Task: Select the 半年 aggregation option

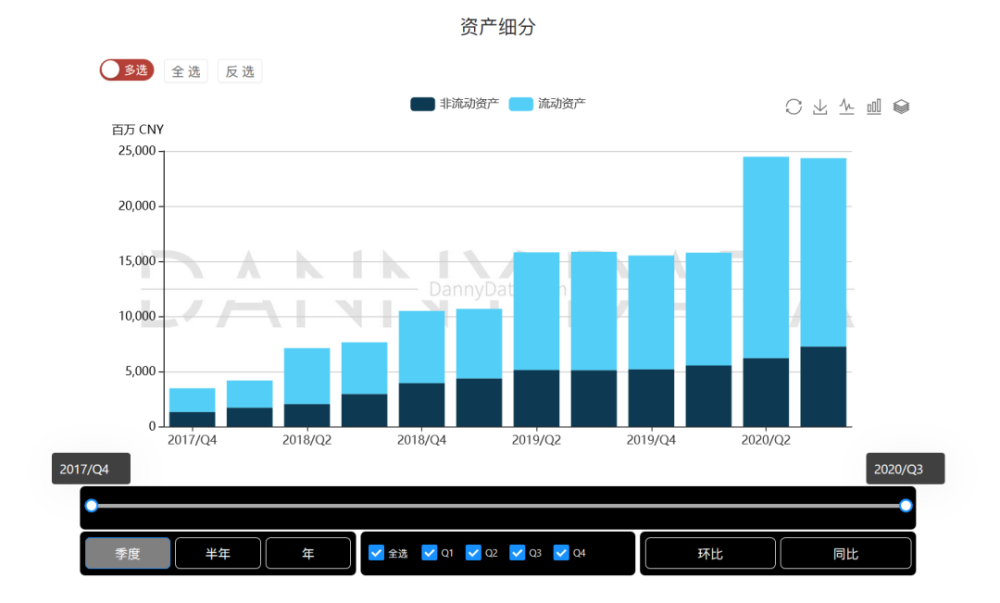Action: (218, 552)
